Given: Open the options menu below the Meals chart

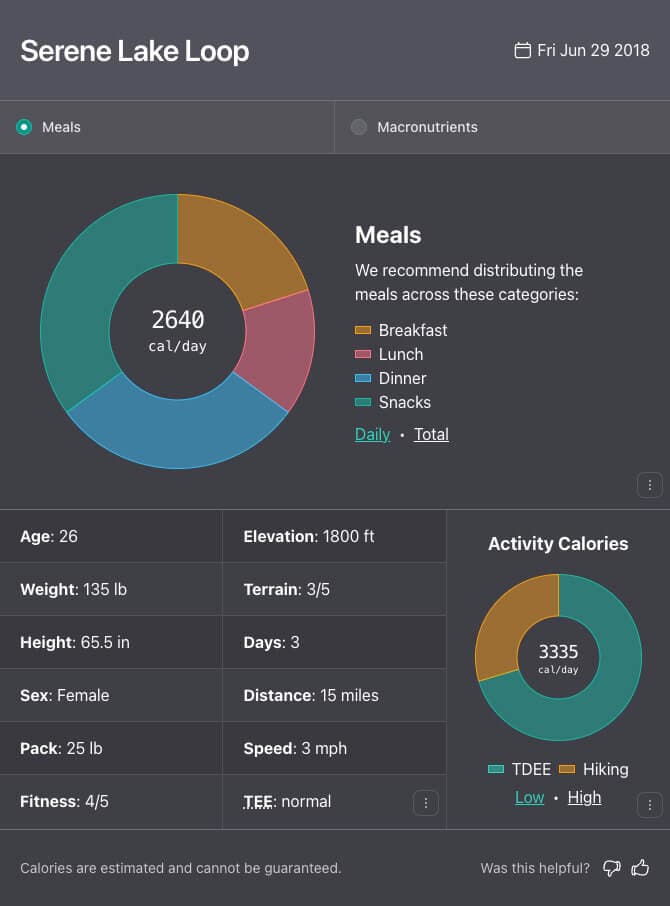Looking at the screenshot, I should (649, 485).
